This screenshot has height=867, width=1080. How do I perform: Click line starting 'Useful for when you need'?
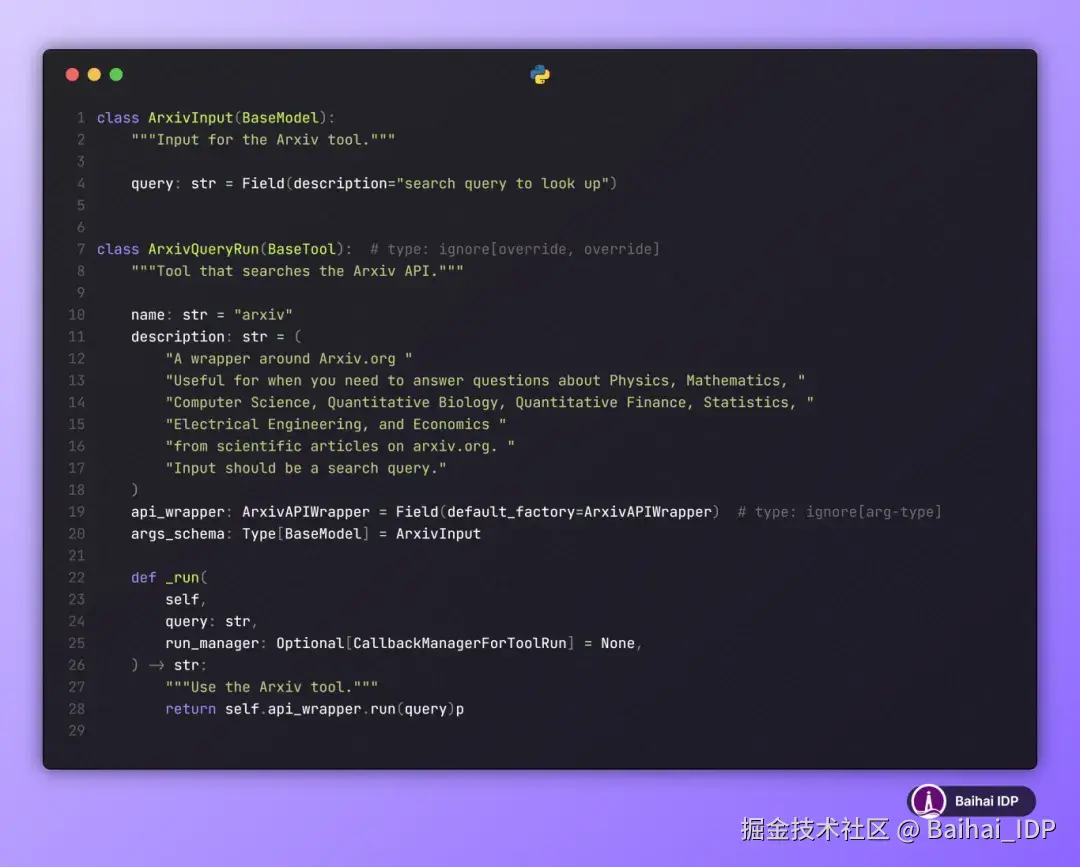point(485,381)
